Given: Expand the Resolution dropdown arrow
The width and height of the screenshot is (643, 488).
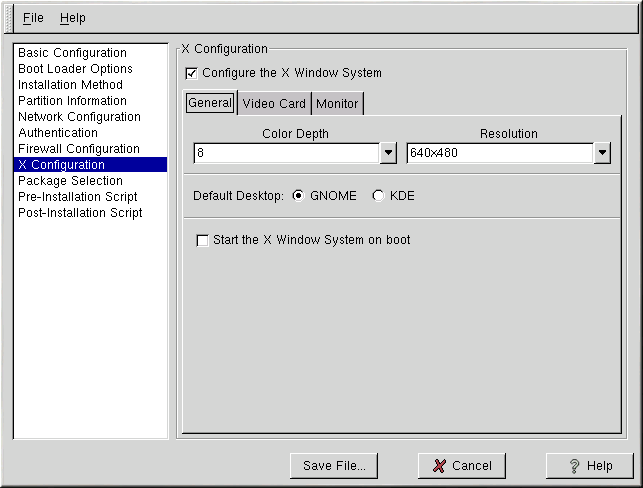Looking at the screenshot, I should coord(602,153).
